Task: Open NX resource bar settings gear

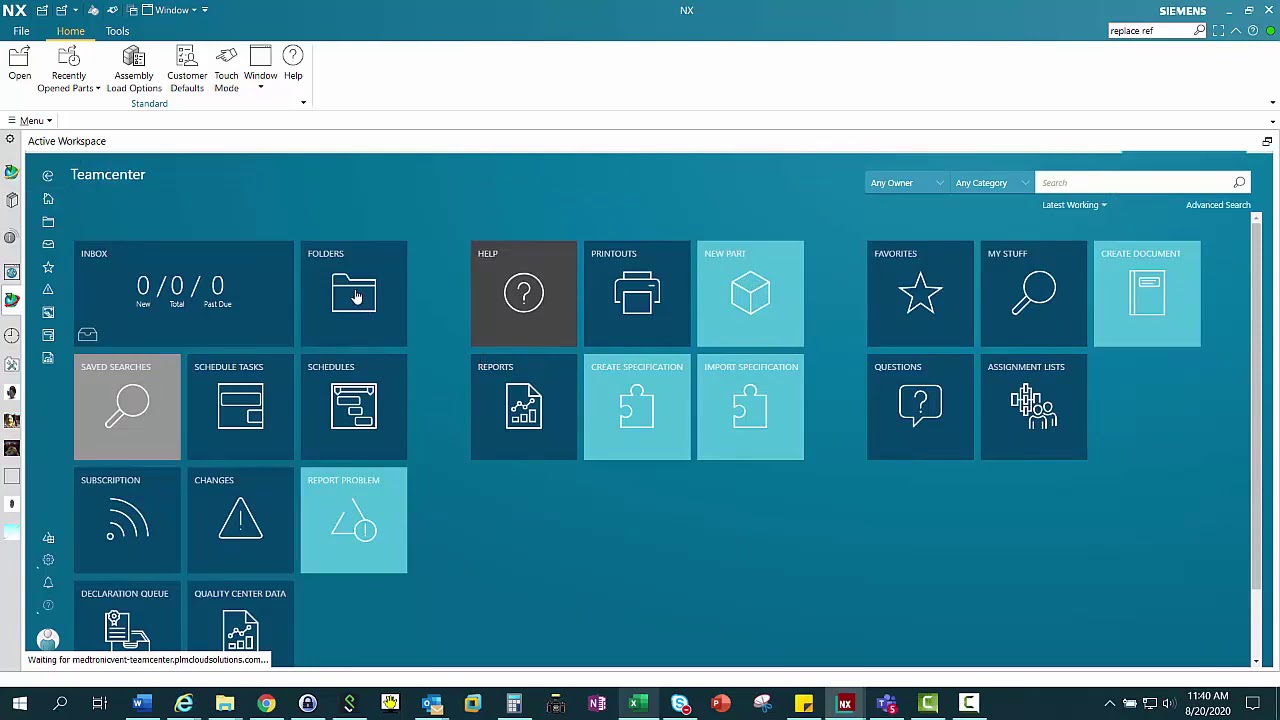Action: pos(10,141)
